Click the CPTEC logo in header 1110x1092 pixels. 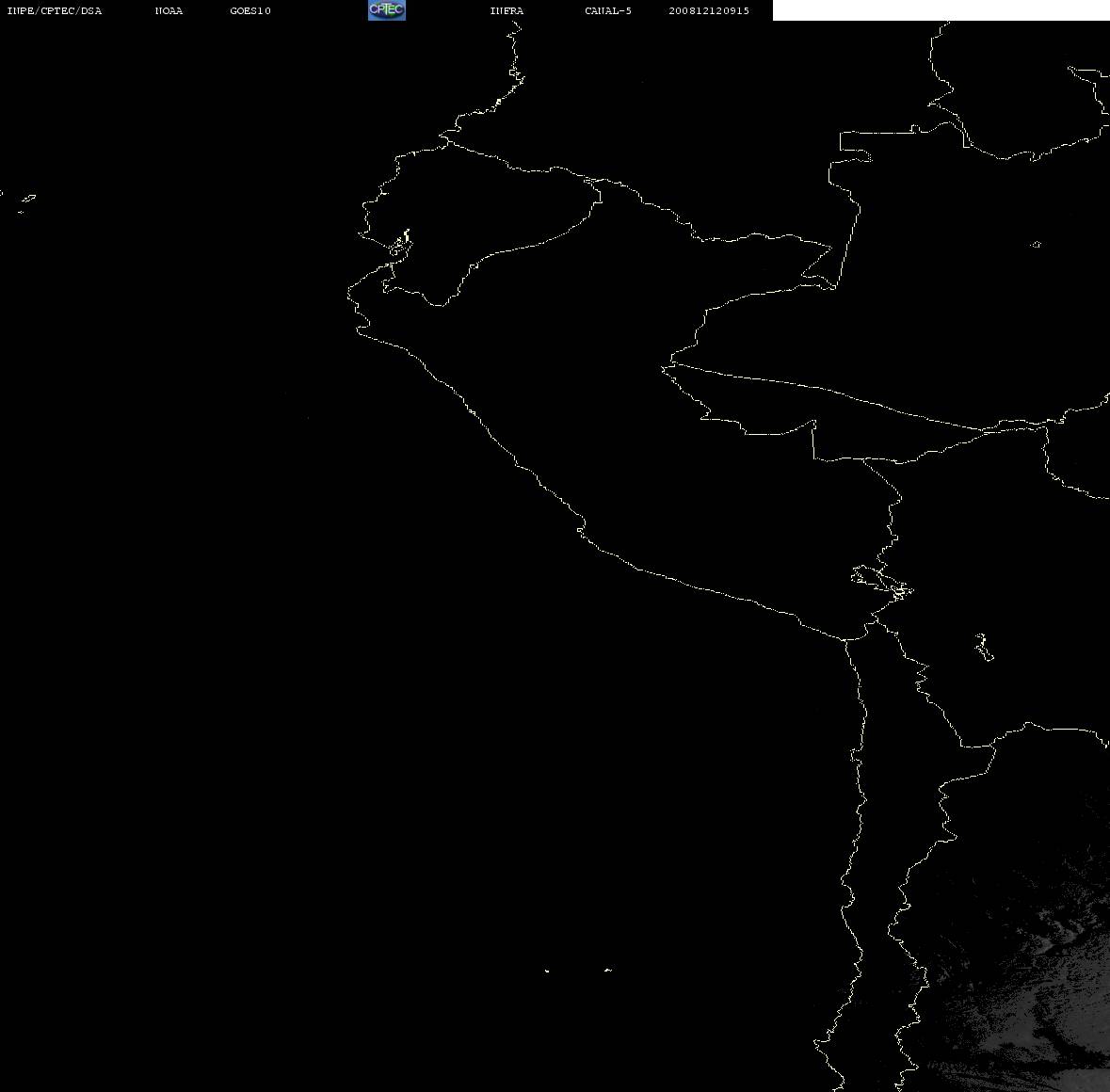(387, 10)
